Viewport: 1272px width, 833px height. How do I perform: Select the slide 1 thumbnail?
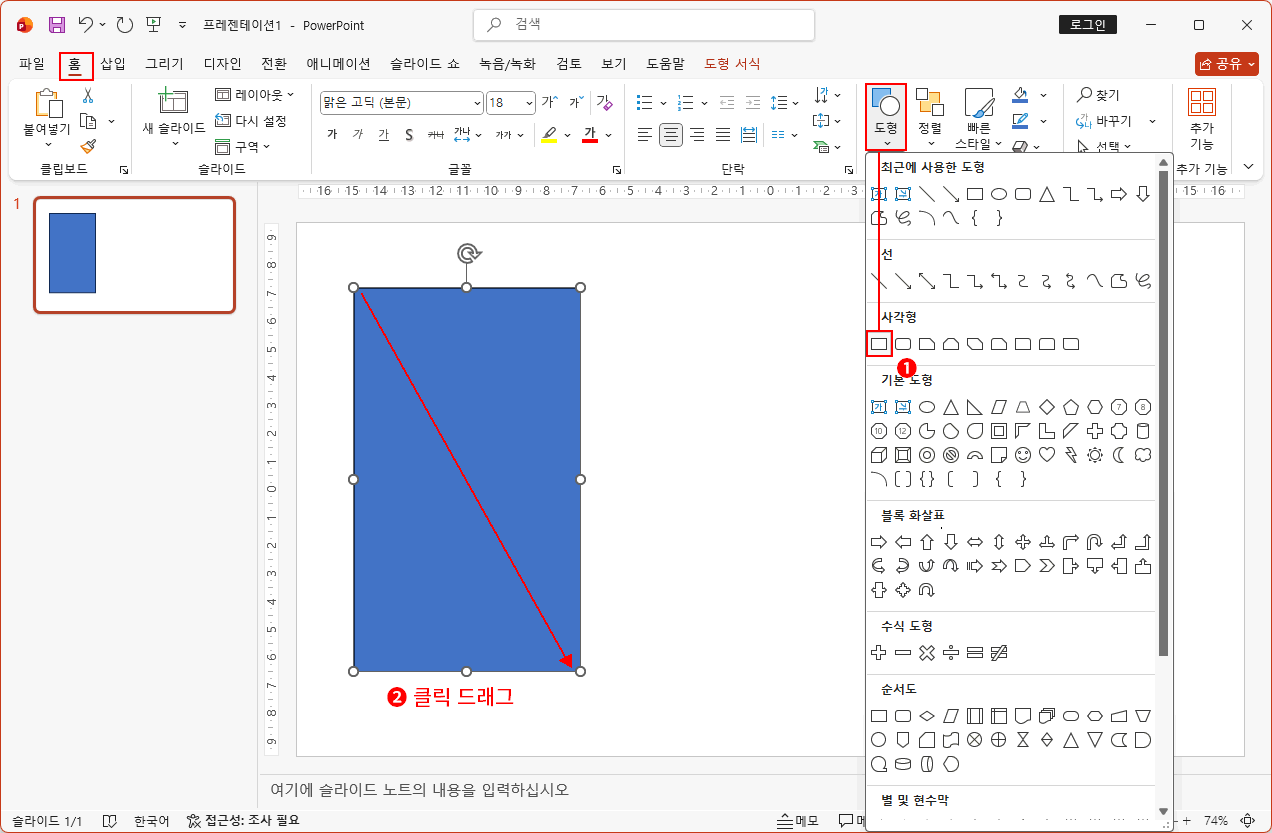coord(134,254)
